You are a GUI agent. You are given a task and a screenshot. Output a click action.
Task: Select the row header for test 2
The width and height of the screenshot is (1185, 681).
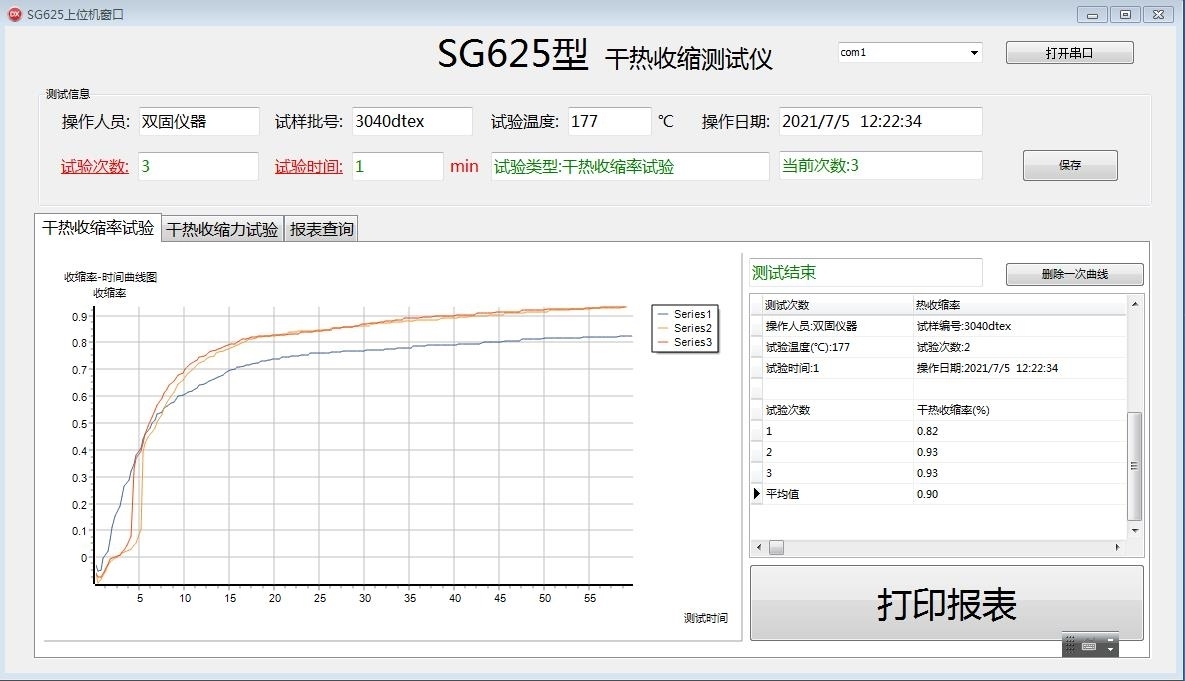[756, 452]
